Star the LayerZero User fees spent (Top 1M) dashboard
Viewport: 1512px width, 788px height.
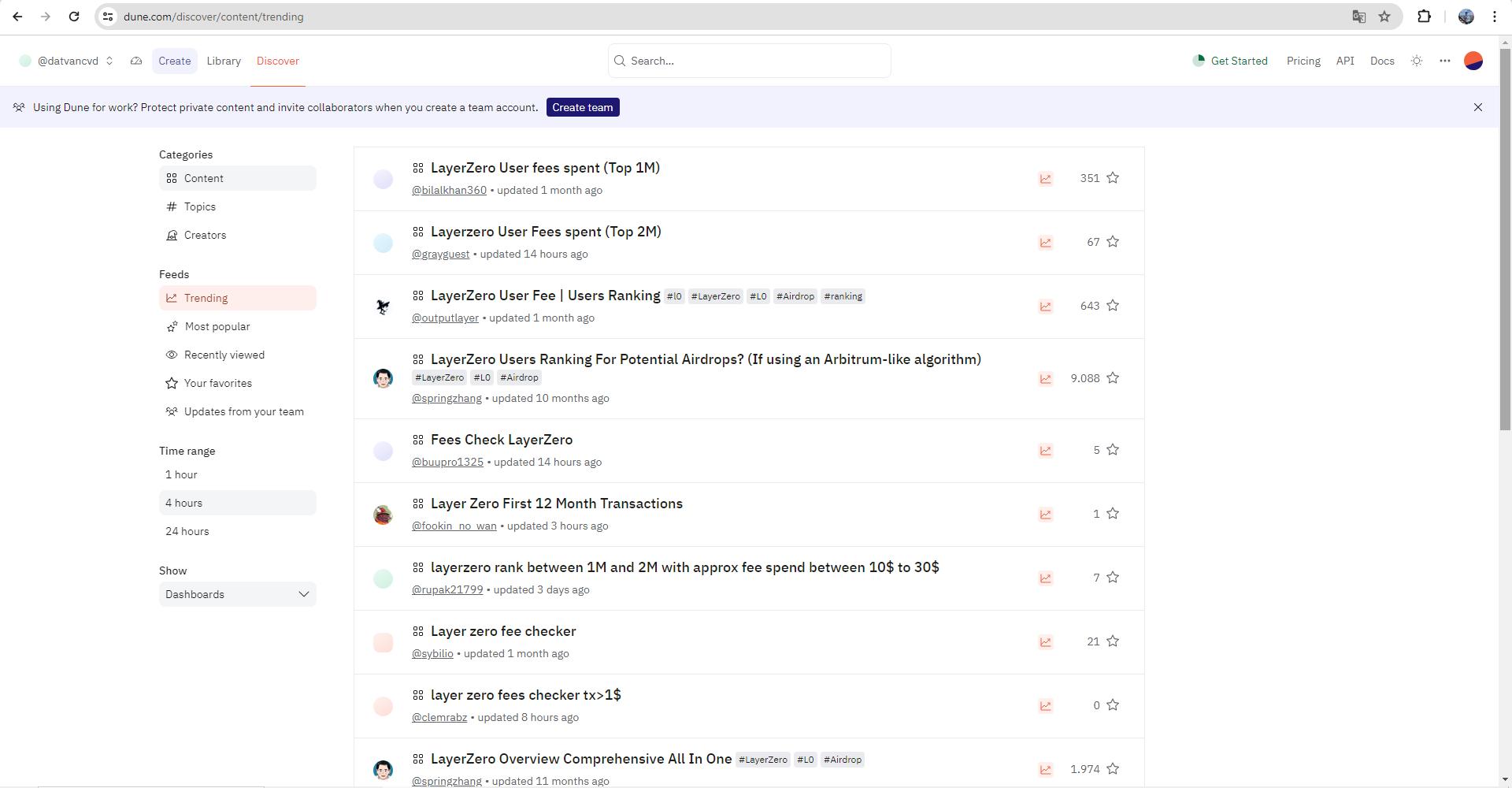[x=1113, y=178]
